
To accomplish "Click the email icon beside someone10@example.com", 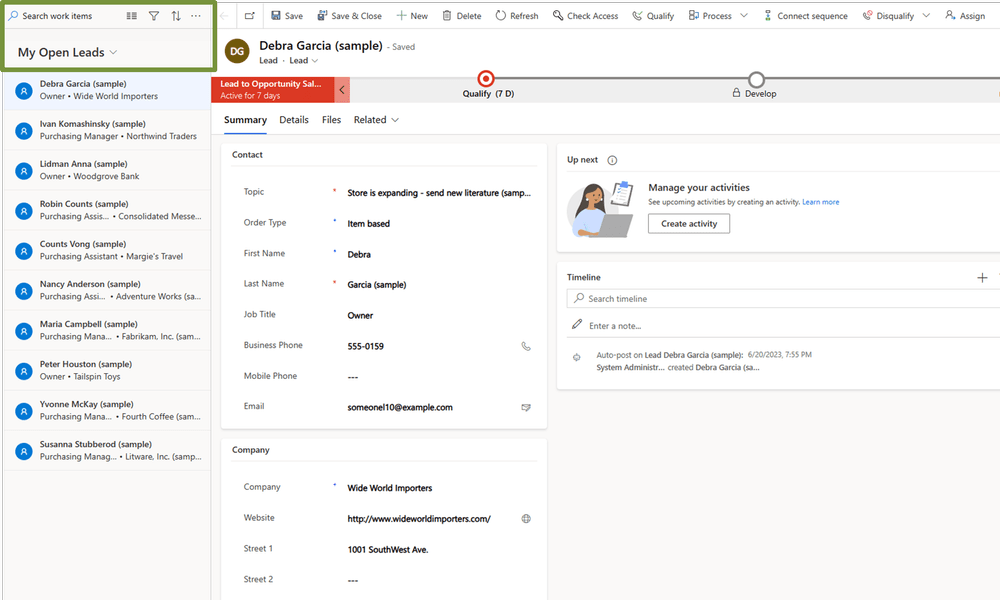I will [526, 407].
